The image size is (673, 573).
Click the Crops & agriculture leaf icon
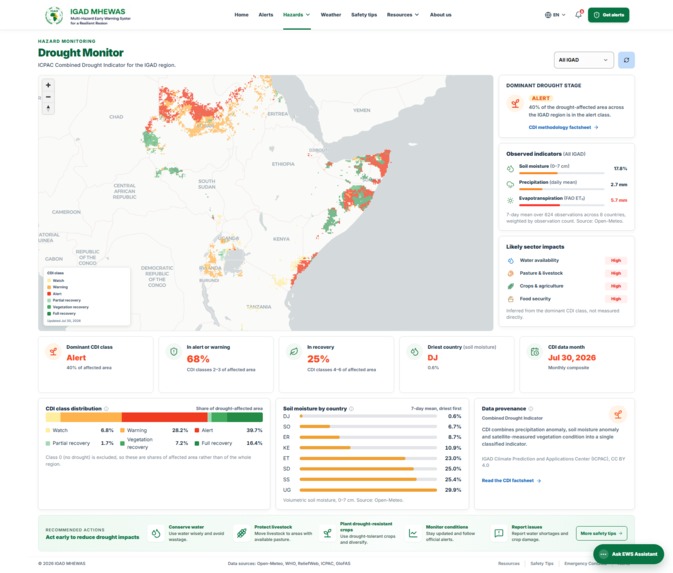click(x=511, y=286)
